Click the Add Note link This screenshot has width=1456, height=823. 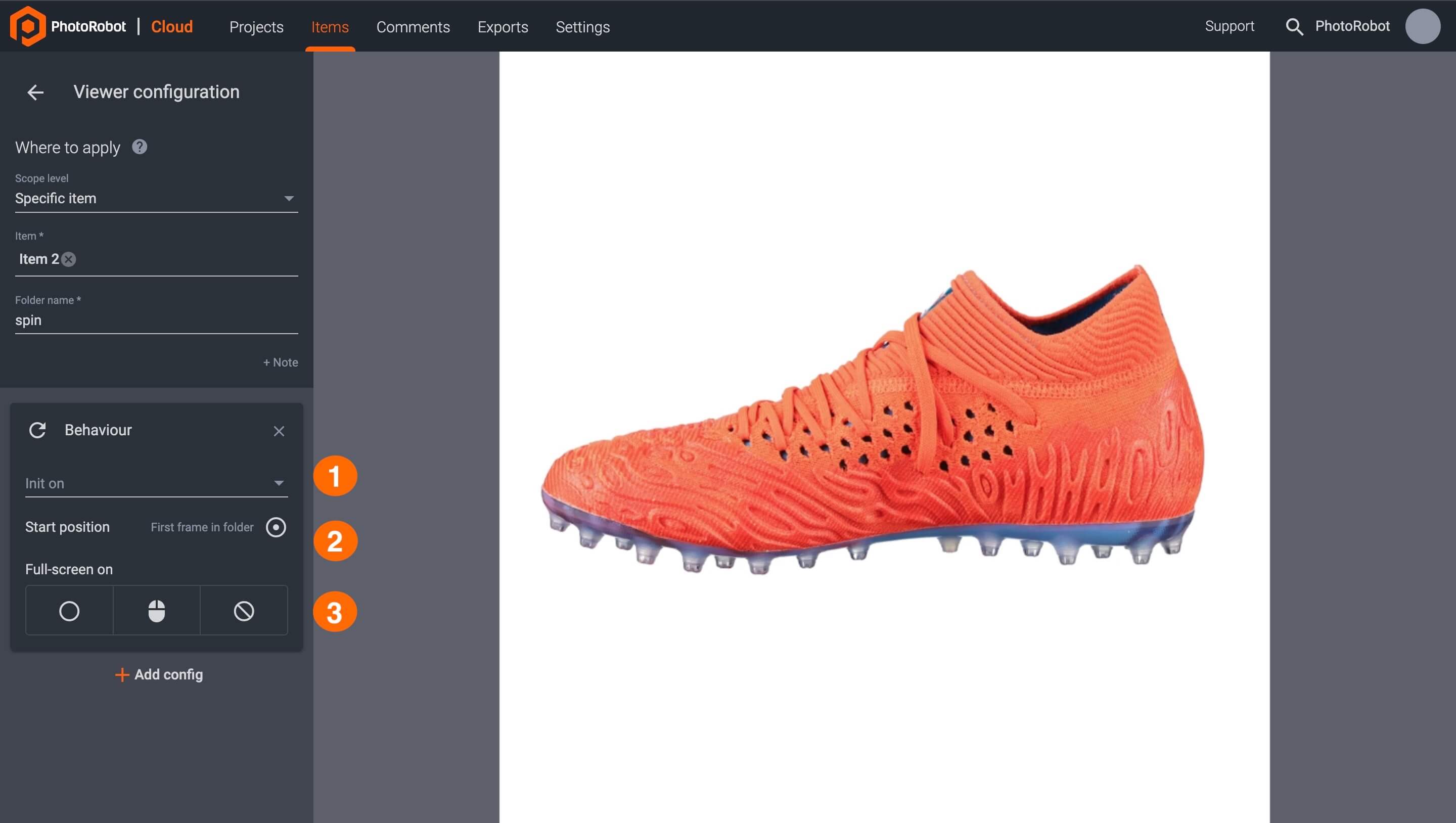(x=280, y=362)
